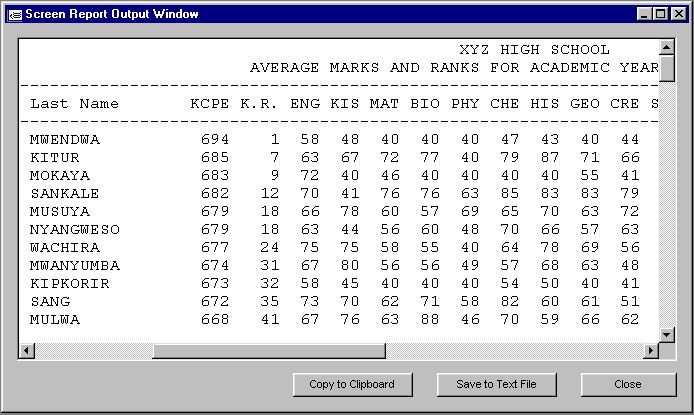Select the MWENDWA row name
The width and height of the screenshot is (694, 415).
coord(65,139)
